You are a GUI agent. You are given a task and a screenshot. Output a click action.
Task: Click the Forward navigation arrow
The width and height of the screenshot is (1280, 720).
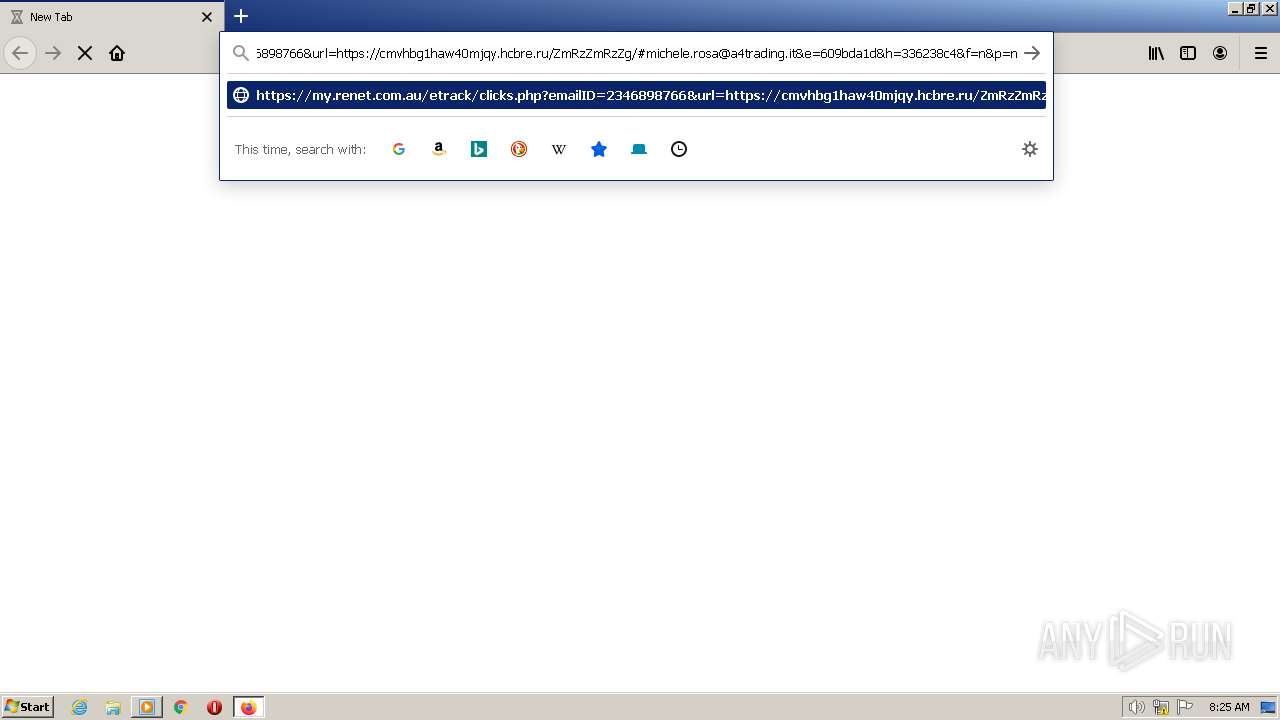(x=53, y=53)
